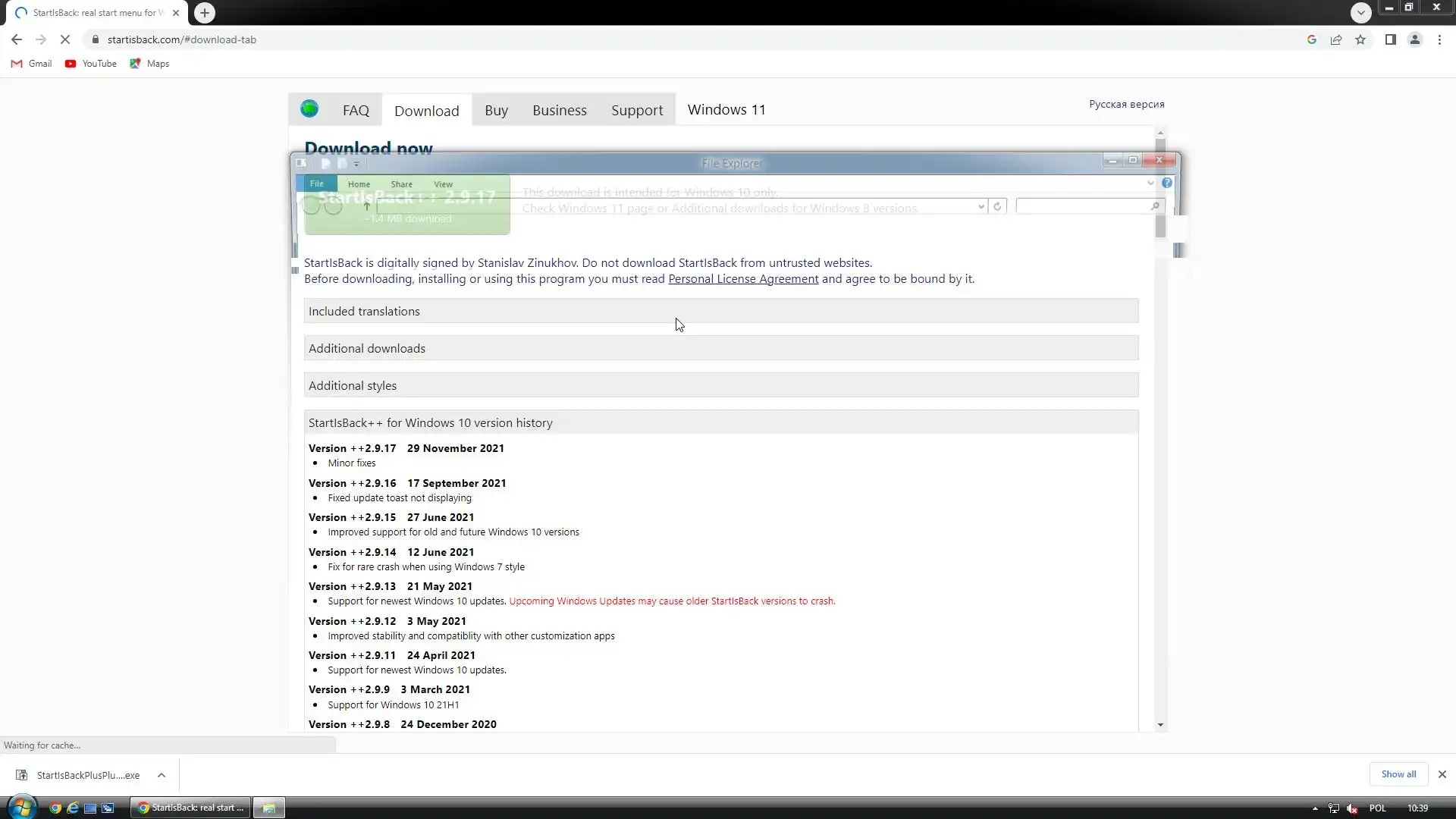Stop loading the page
Image resolution: width=1456 pixels, height=819 pixels.
pos(65,39)
